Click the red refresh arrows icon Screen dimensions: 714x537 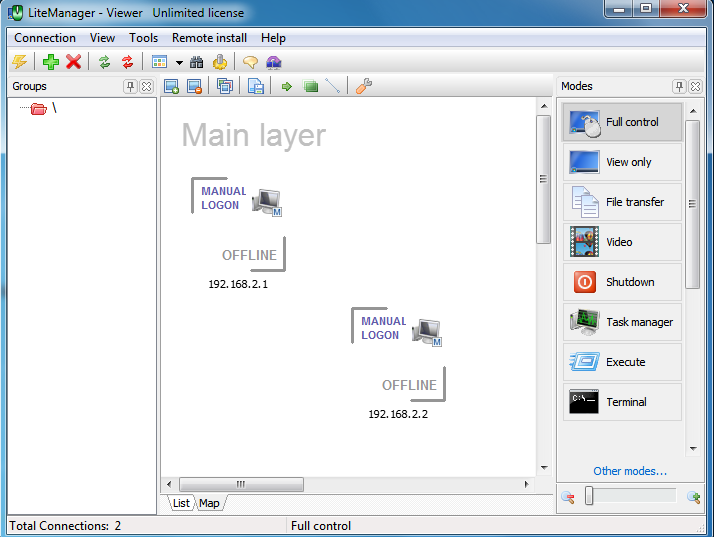(x=128, y=61)
